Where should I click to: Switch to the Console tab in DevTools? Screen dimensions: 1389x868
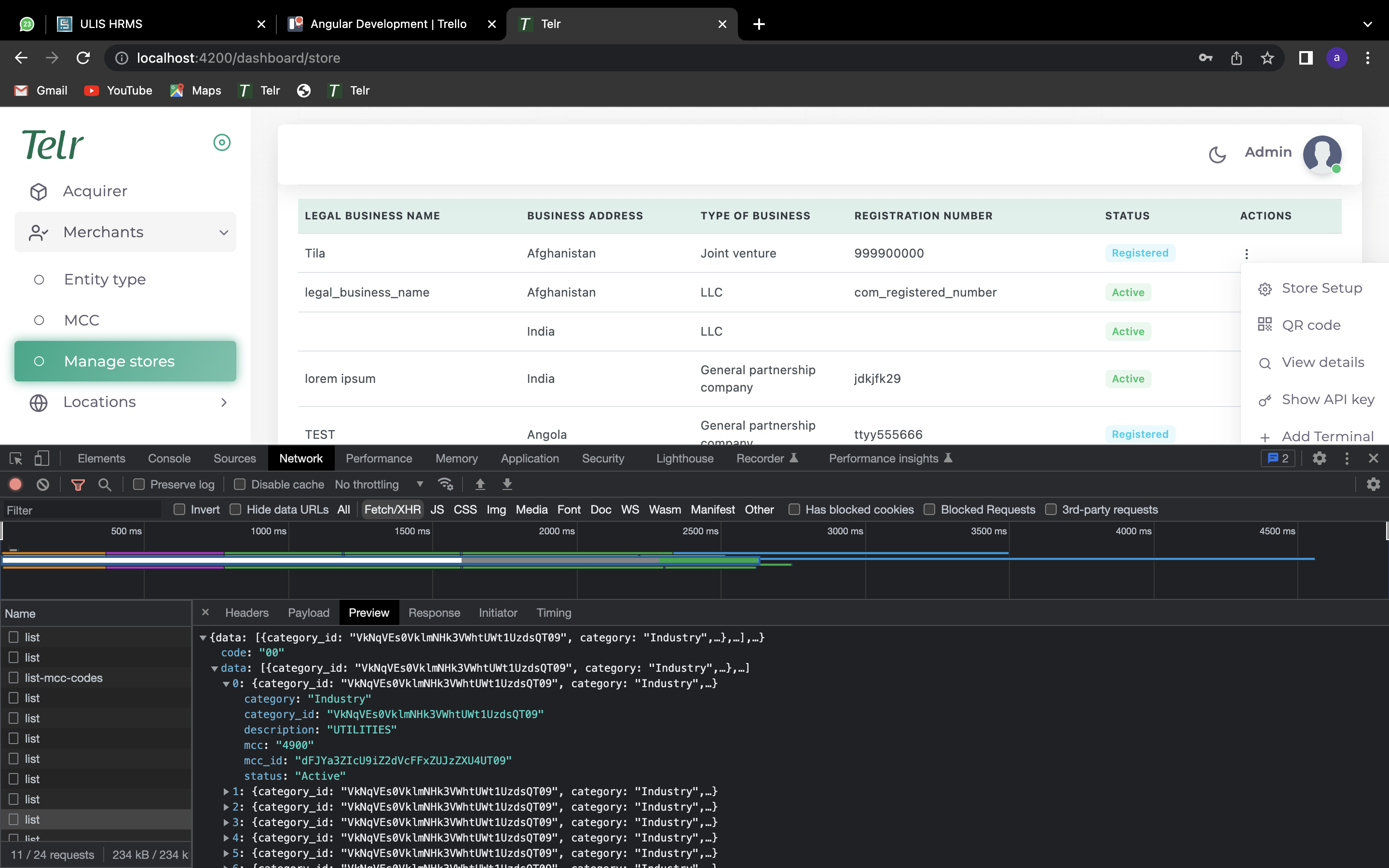tap(169, 458)
